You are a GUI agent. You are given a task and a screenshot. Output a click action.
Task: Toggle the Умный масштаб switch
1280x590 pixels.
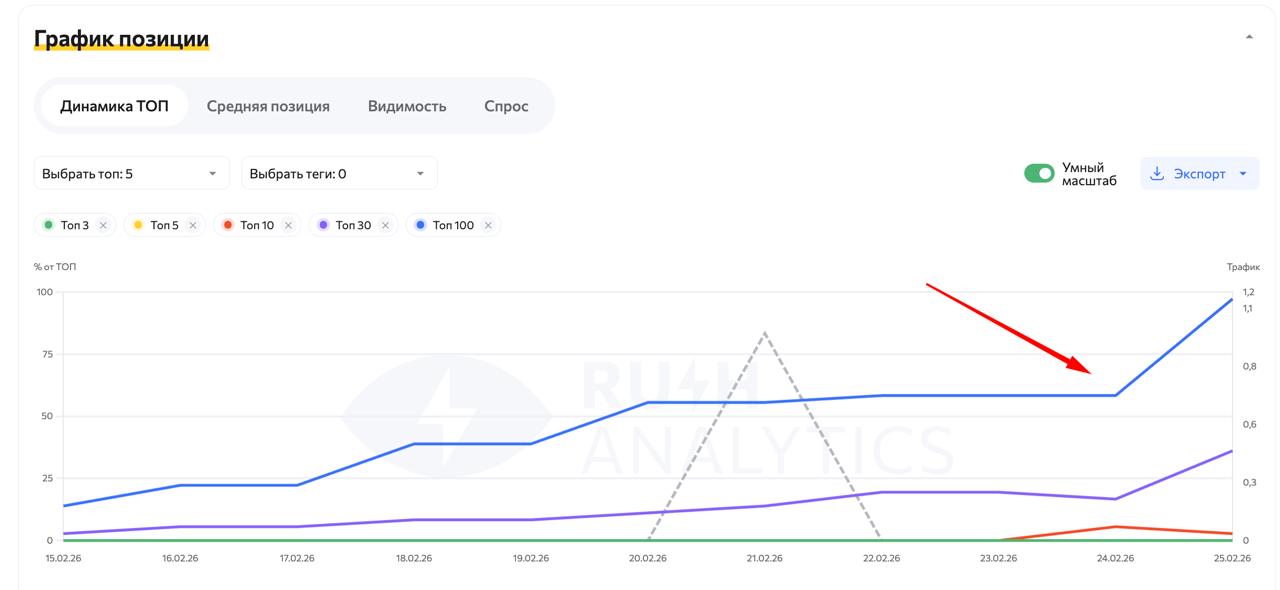point(1039,174)
